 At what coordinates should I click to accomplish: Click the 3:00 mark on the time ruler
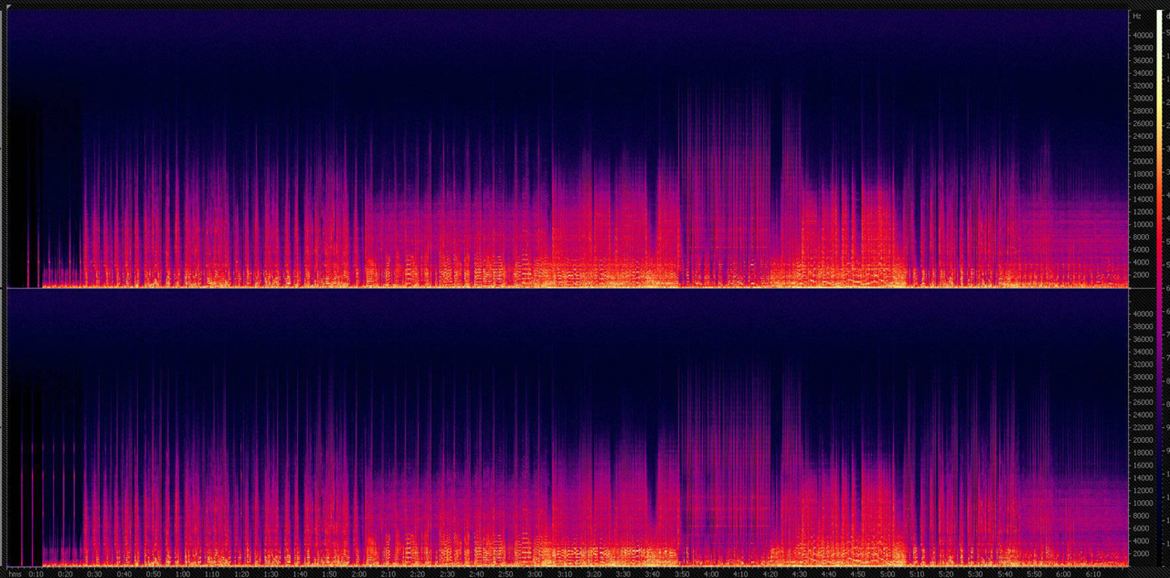(534, 574)
